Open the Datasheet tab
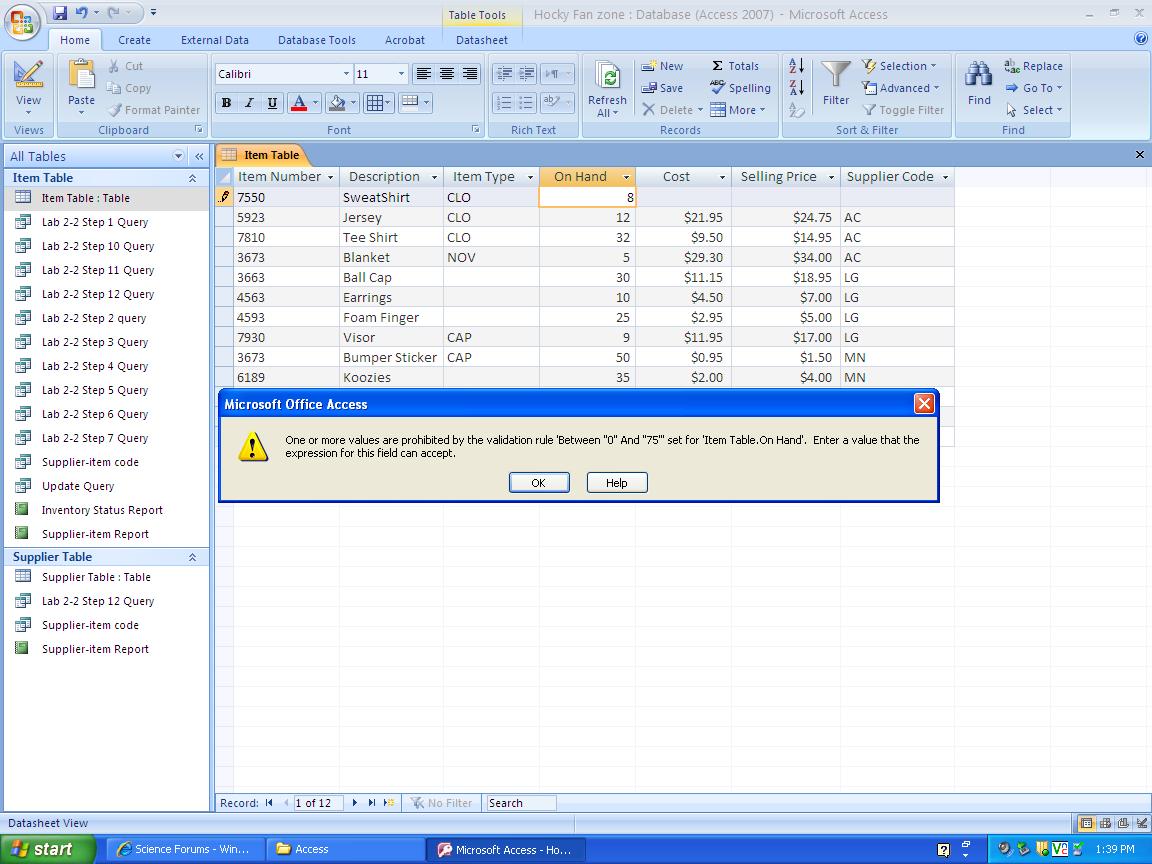The image size is (1152, 864). [x=482, y=40]
